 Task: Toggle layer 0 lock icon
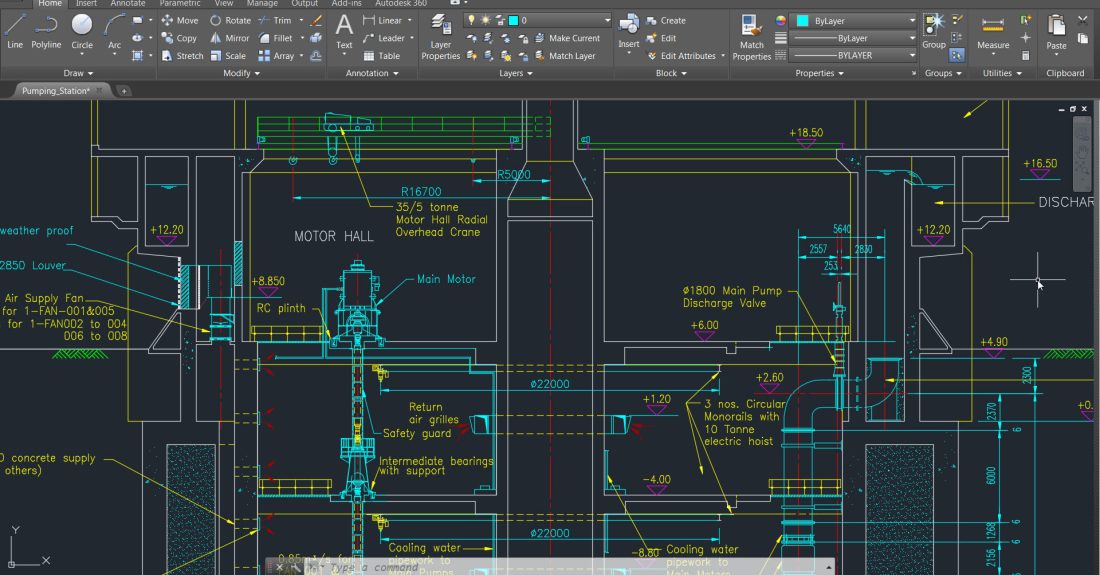tap(499, 20)
